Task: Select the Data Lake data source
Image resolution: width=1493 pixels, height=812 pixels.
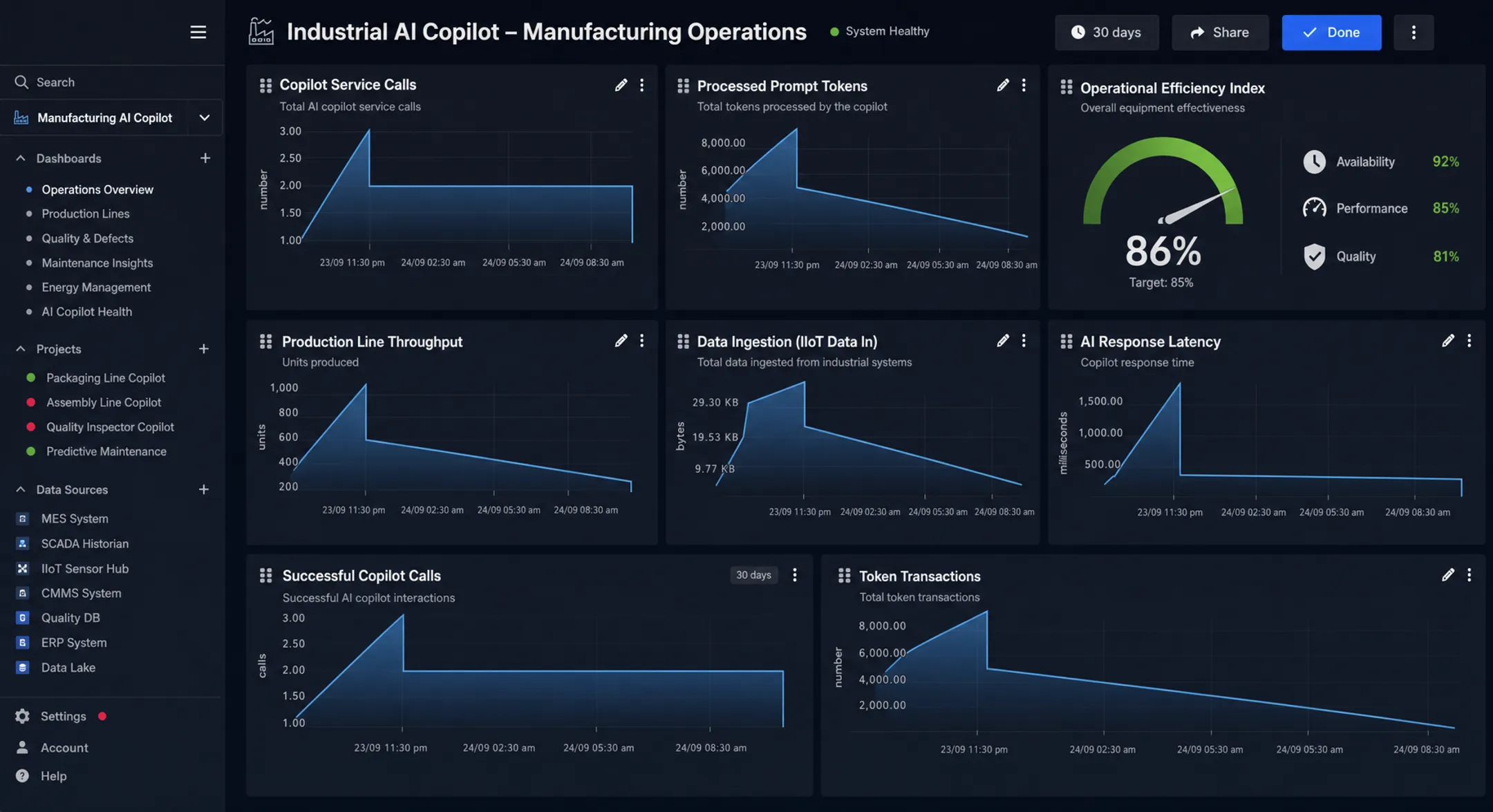Action: (x=68, y=668)
